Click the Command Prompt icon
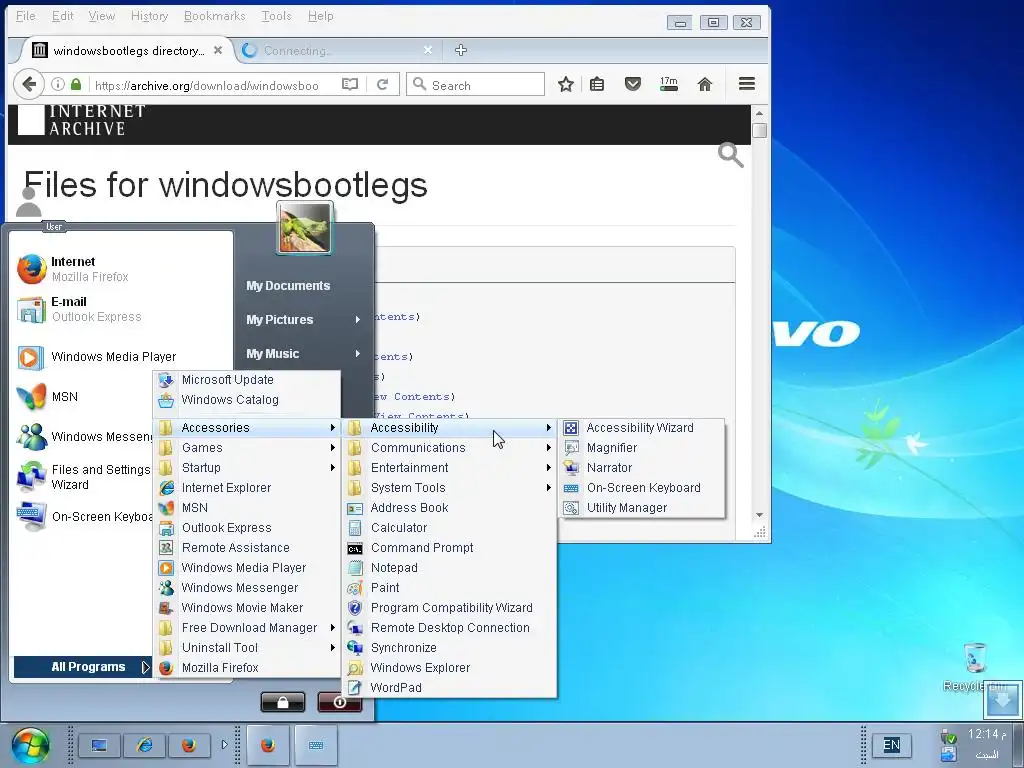Screen dimensions: 1024x768 click(355, 548)
